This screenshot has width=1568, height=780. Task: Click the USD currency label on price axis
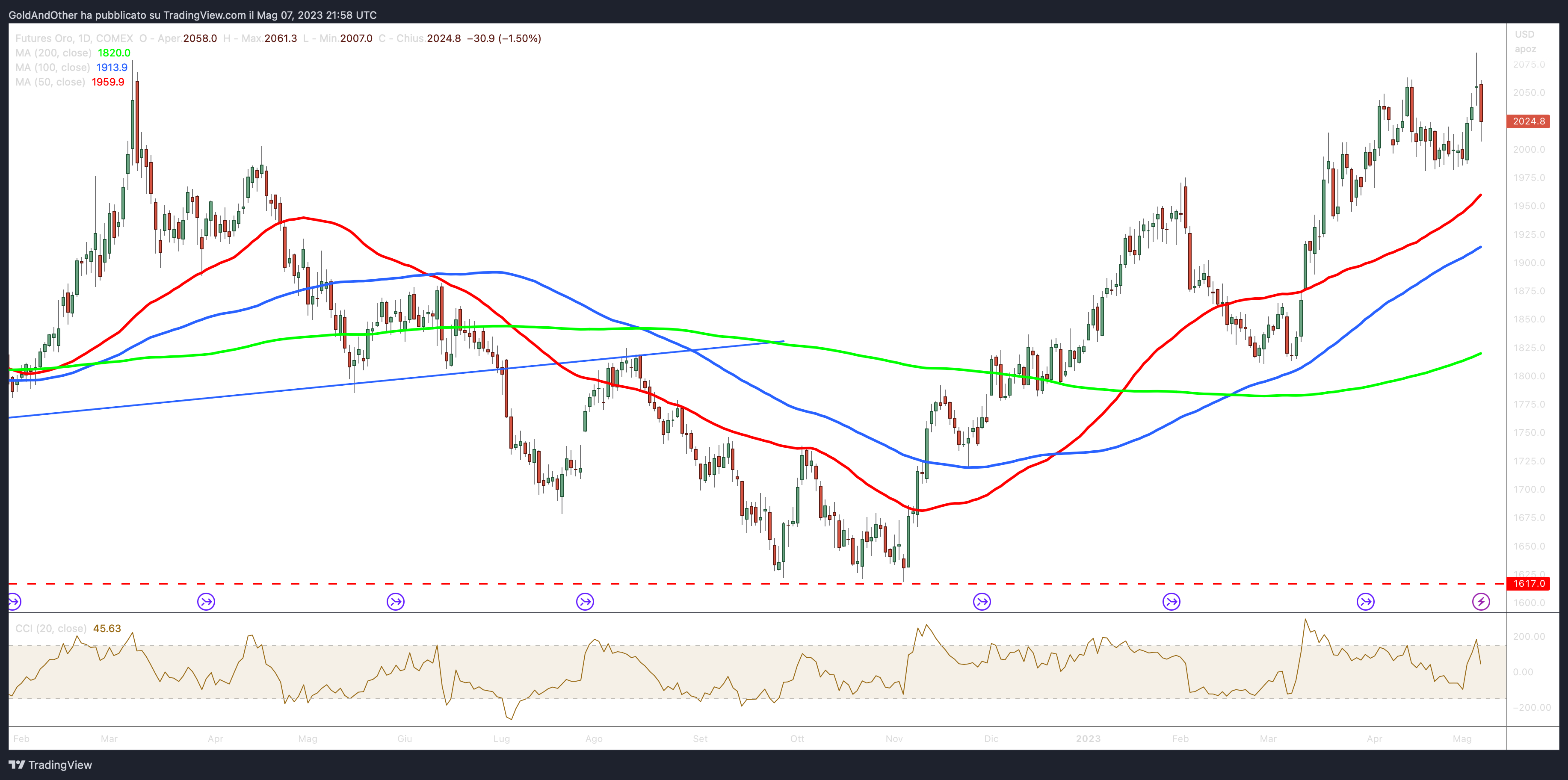(x=1524, y=34)
